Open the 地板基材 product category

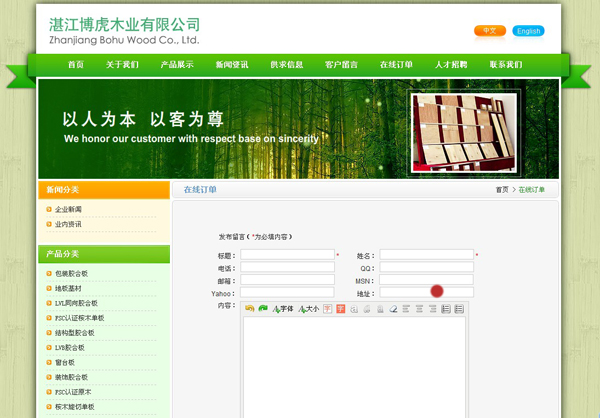point(71,288)
